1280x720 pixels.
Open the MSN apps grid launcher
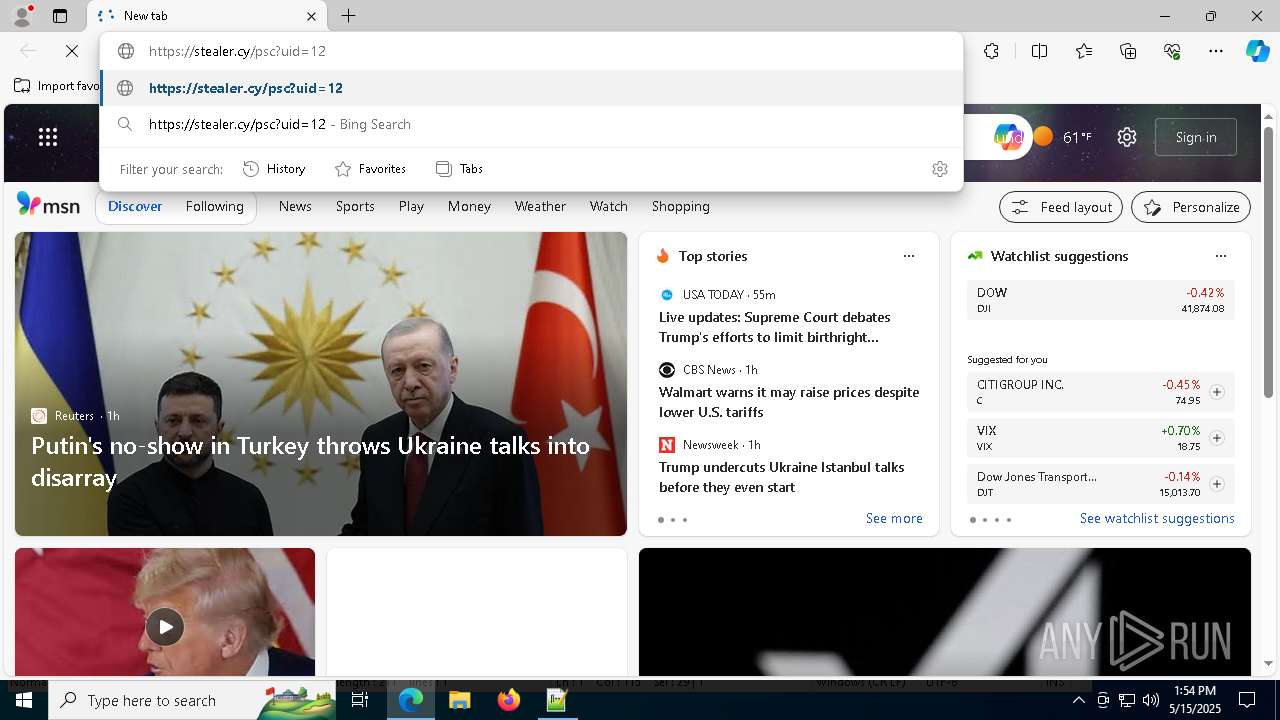48,137
